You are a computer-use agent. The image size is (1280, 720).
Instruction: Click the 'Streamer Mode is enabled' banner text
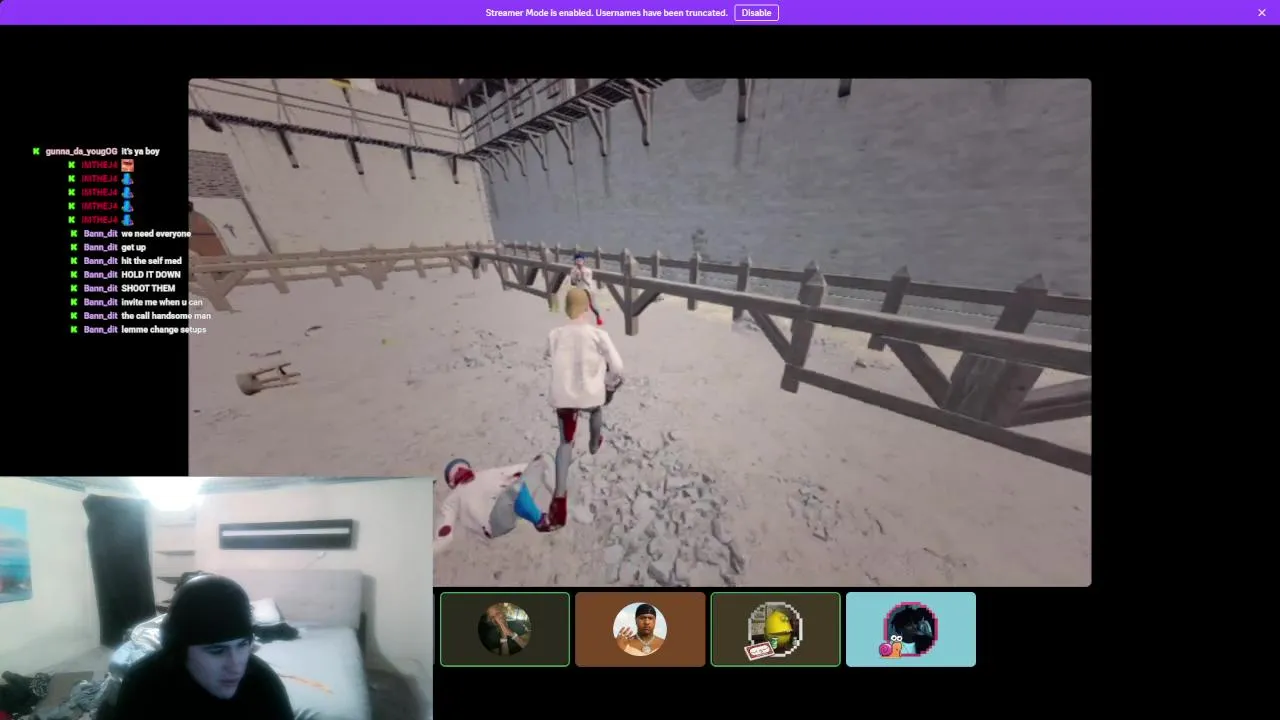606,13
